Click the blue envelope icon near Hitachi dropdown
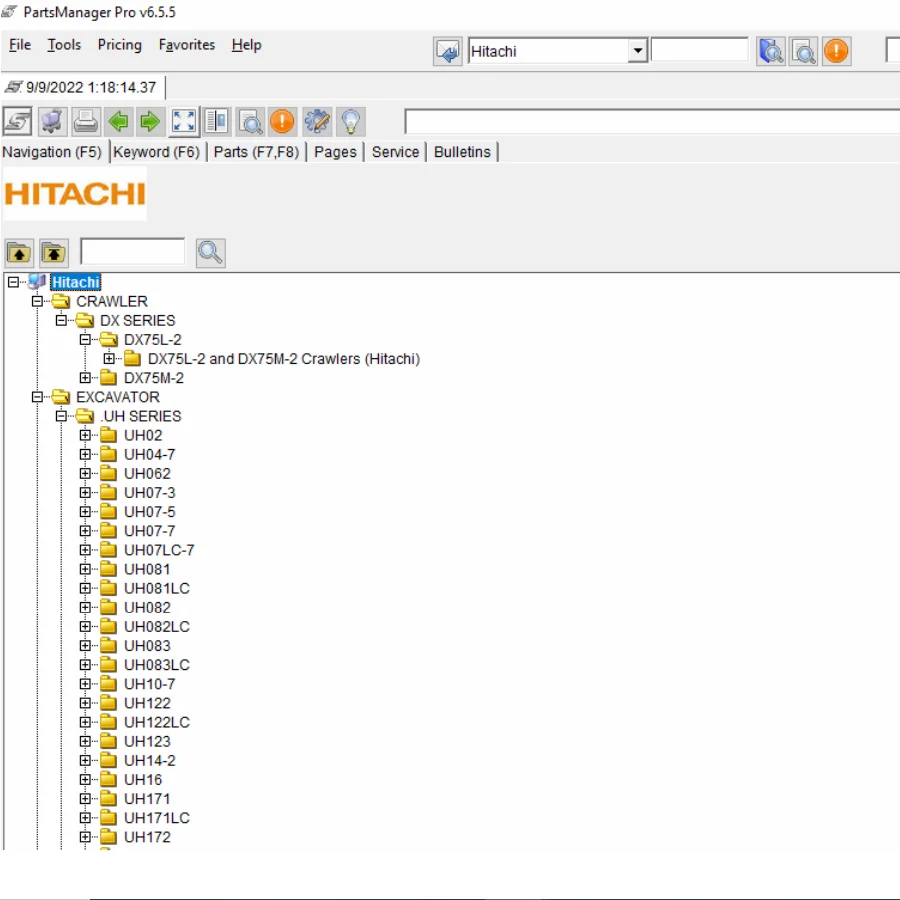900x900 pixels. (447, 50)
